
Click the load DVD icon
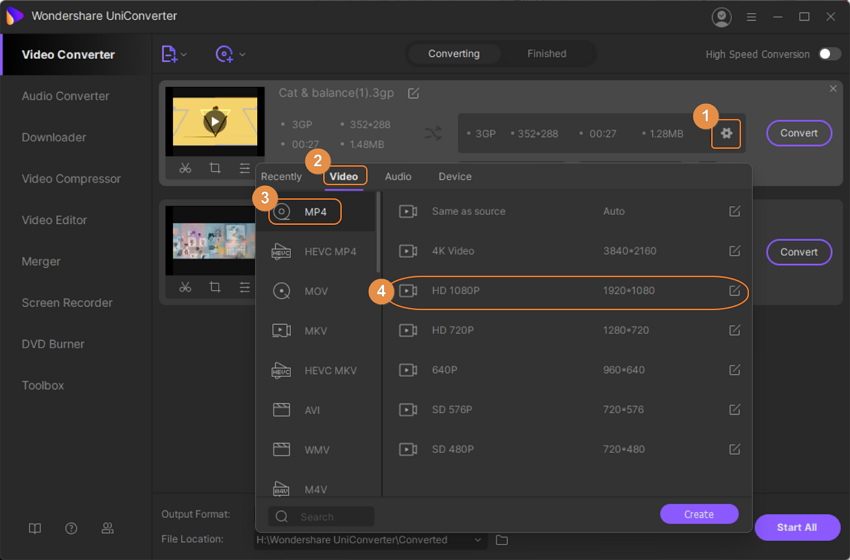click(x=224, y=54)
